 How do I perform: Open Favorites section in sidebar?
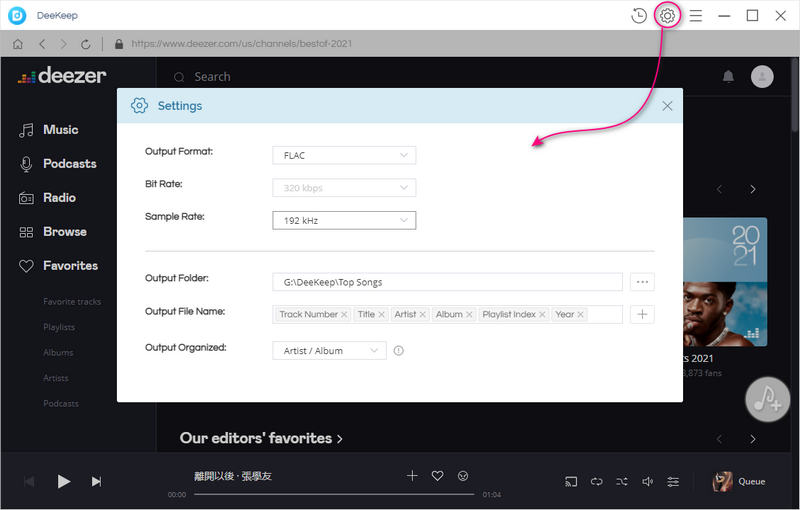click(x=58, y=266)
